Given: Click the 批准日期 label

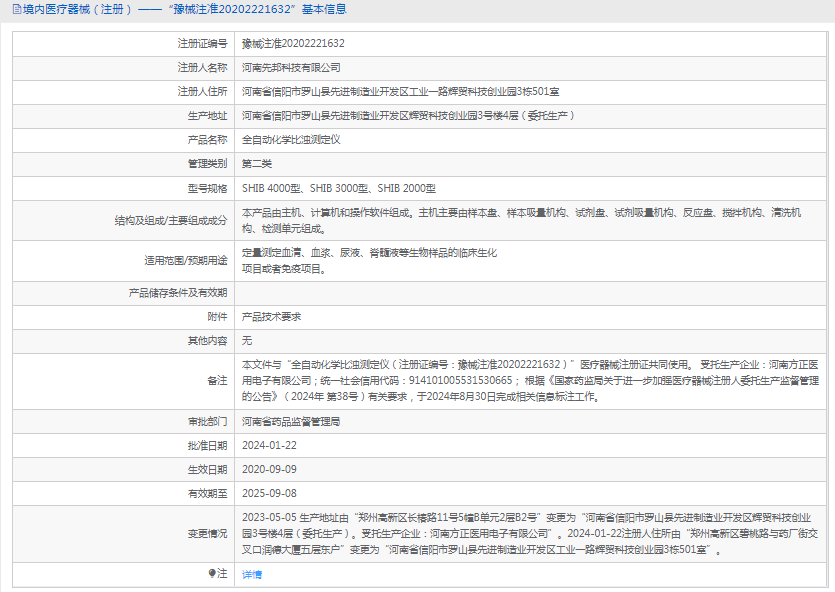Looking at the screenshot, I should click(207, 446).
